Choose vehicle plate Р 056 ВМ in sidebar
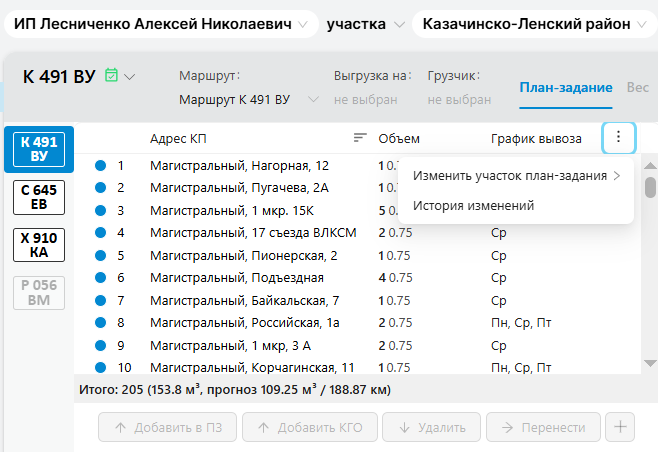This screenshot has height=452, width=658. coord(38,292)
